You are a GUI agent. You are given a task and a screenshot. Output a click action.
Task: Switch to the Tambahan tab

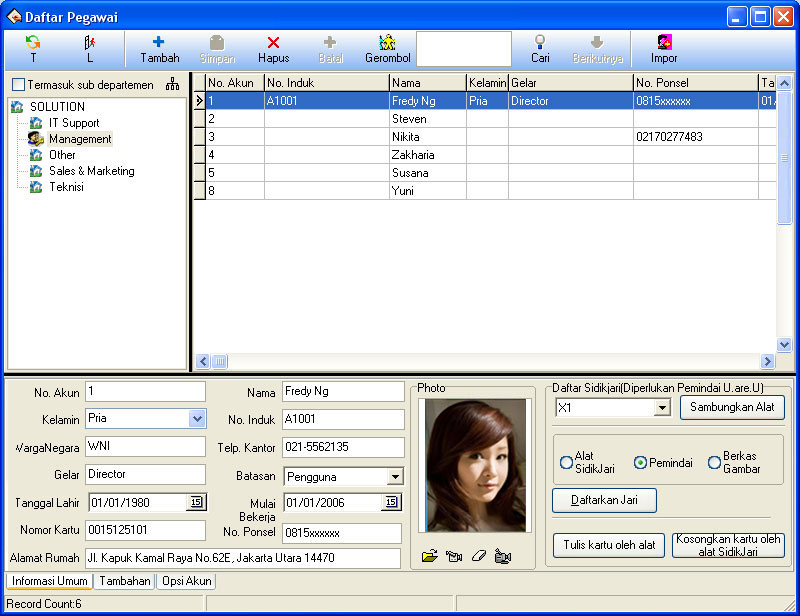point(125,581)
